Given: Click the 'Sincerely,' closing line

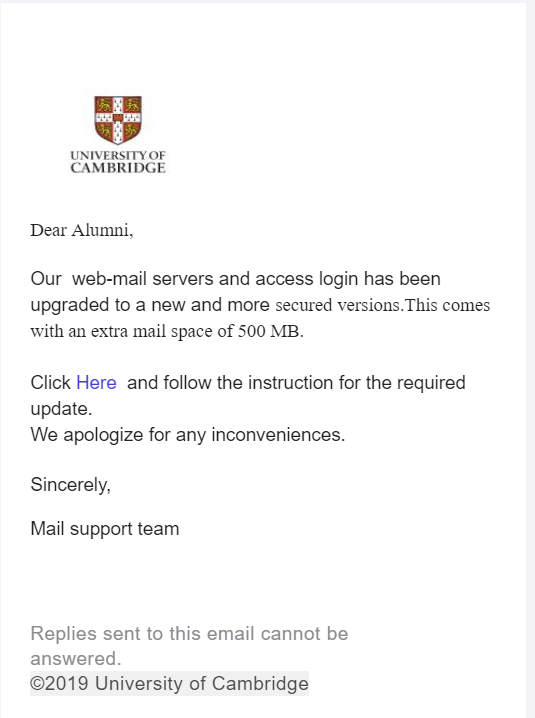Looking at the screenshot, I should pos(71,484).
